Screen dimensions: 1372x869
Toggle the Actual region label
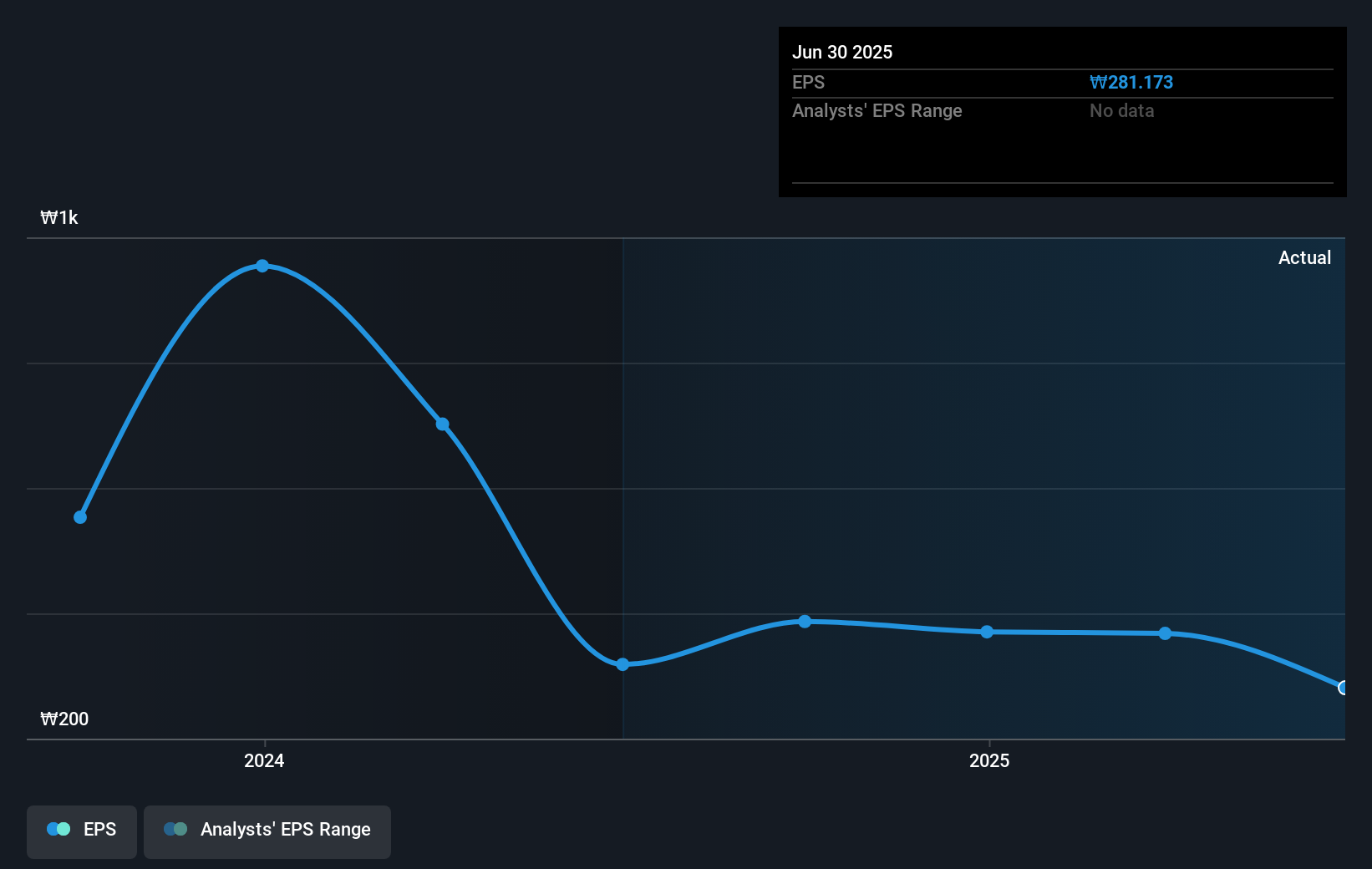click(1304, 257)
